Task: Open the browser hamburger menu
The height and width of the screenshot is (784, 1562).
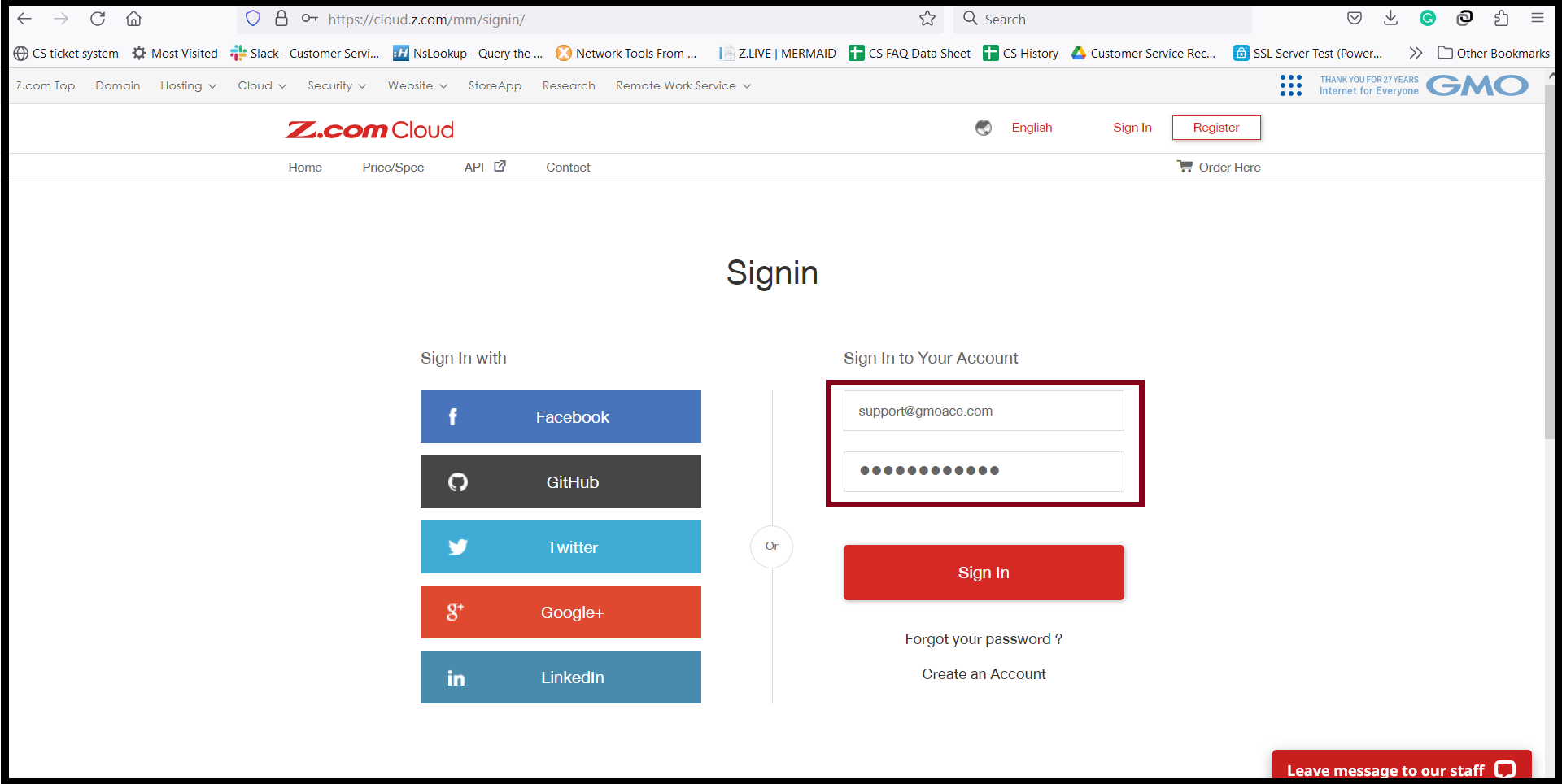Action: 1538,18
